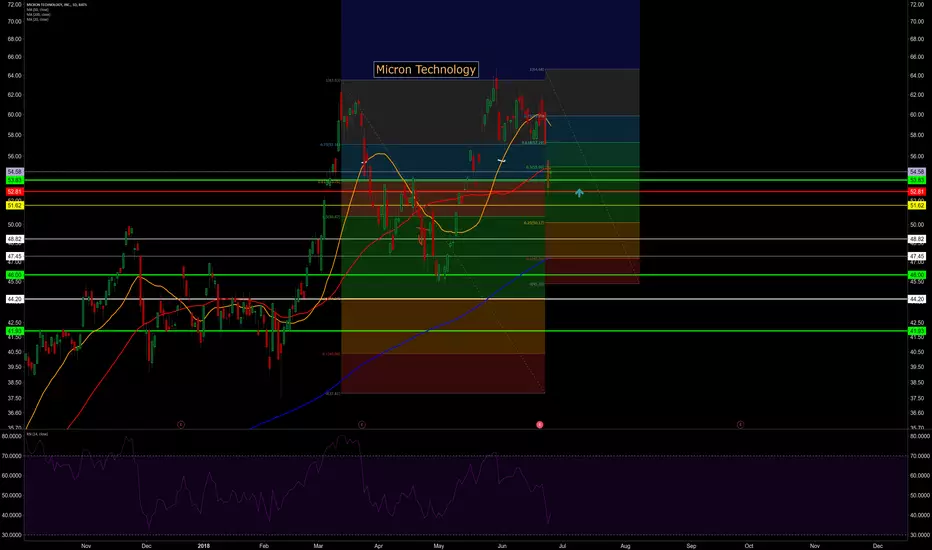Click the earnings marker above mid-December

(x=181, y=425)
